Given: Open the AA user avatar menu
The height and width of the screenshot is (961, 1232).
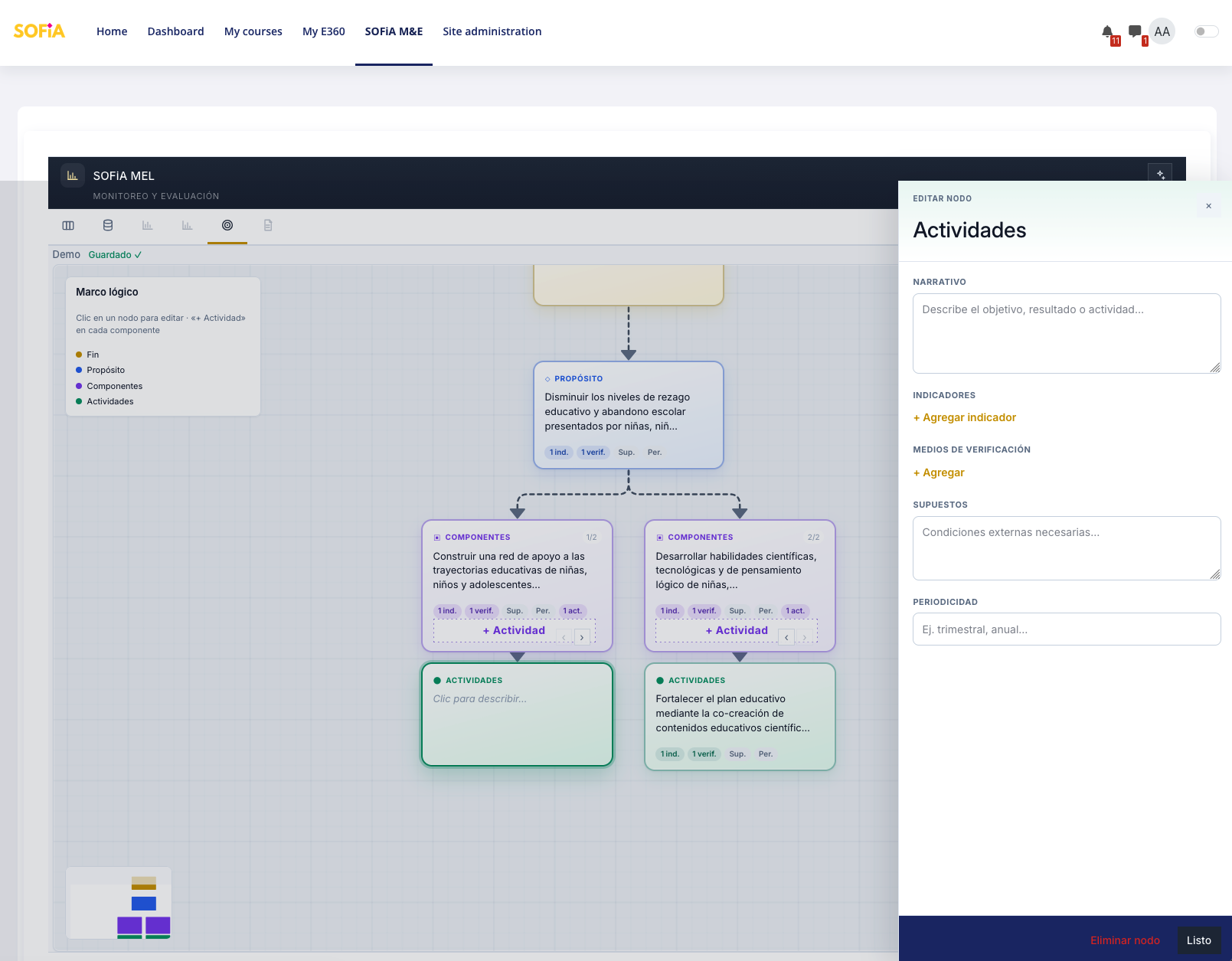Looking at the screenshot, I should click(1162, 31).
